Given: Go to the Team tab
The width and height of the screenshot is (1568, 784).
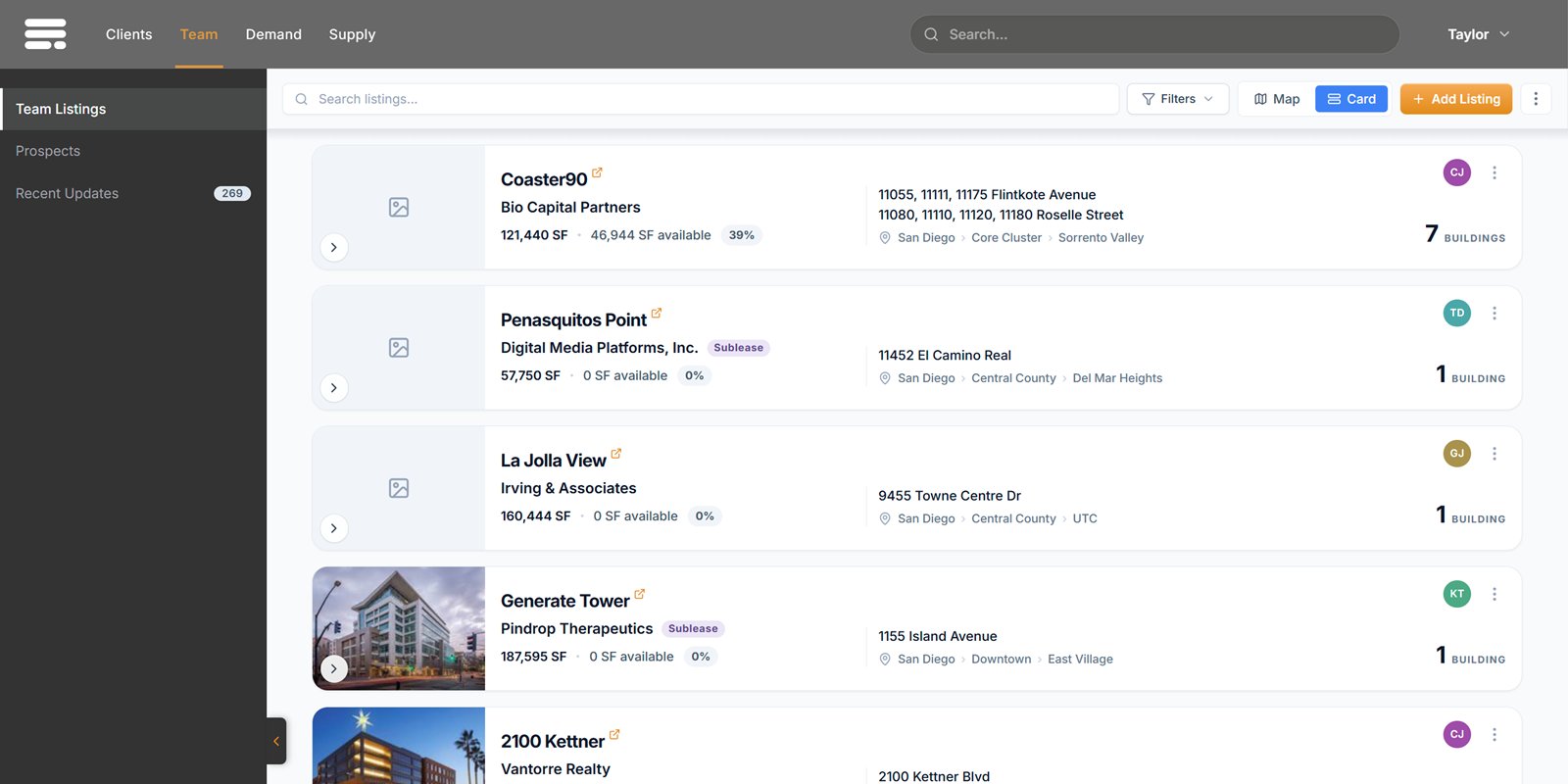Looking at the screenshot, I should [x=199, y=34].
